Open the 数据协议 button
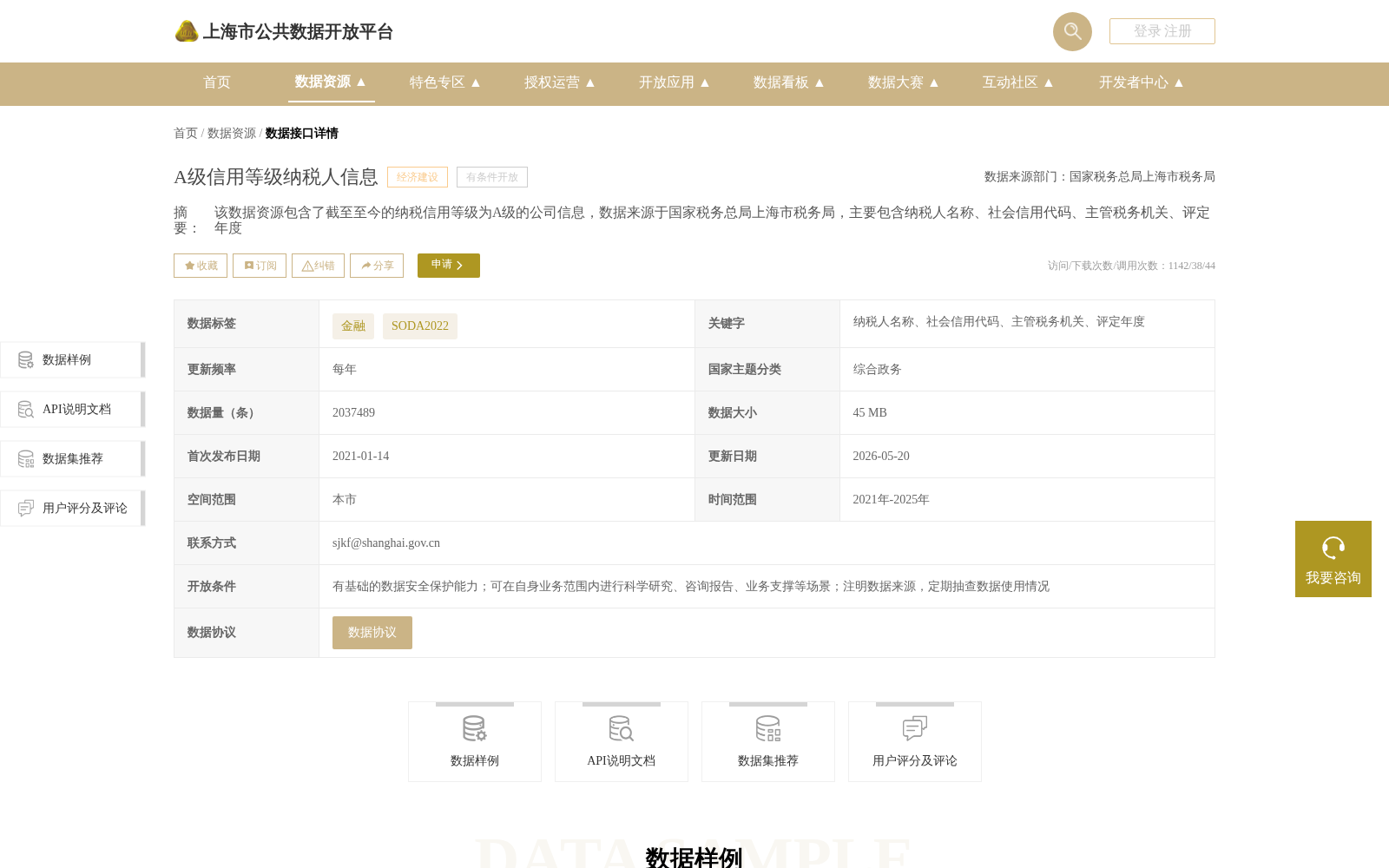The image size is (1389, 868). [372, 633]
